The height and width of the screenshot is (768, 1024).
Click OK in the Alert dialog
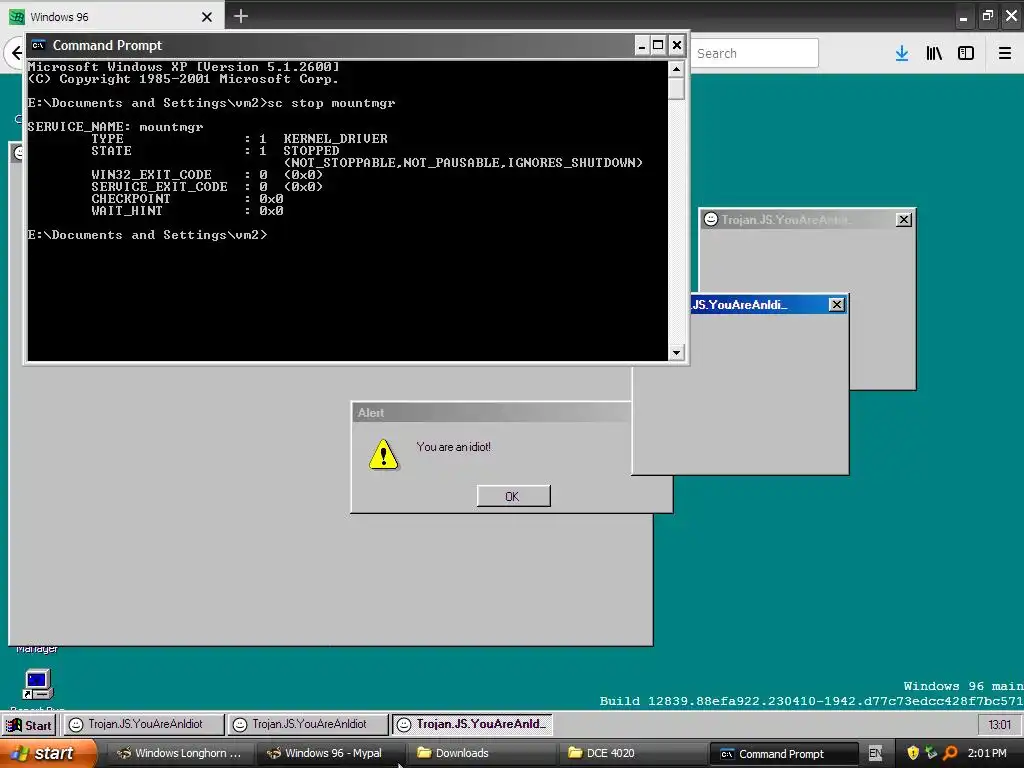513,496
